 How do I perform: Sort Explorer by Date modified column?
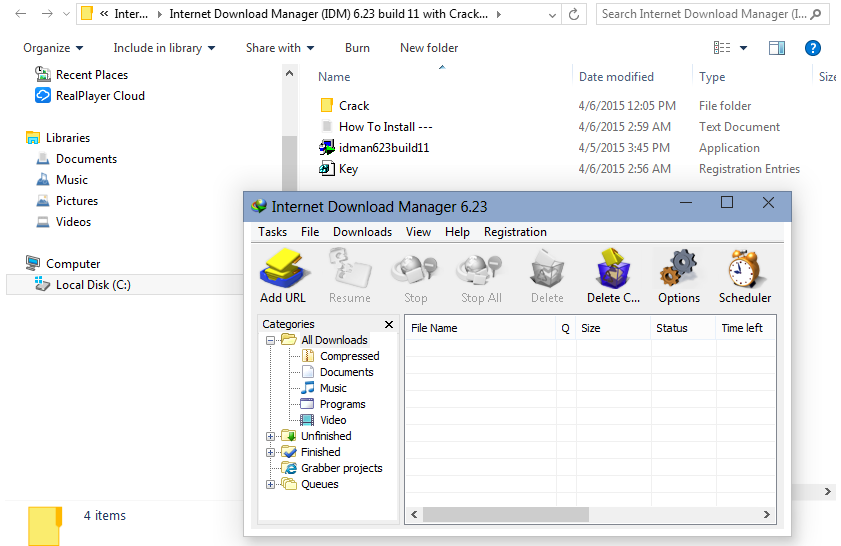pyautogui.click(x=616, y=77)
